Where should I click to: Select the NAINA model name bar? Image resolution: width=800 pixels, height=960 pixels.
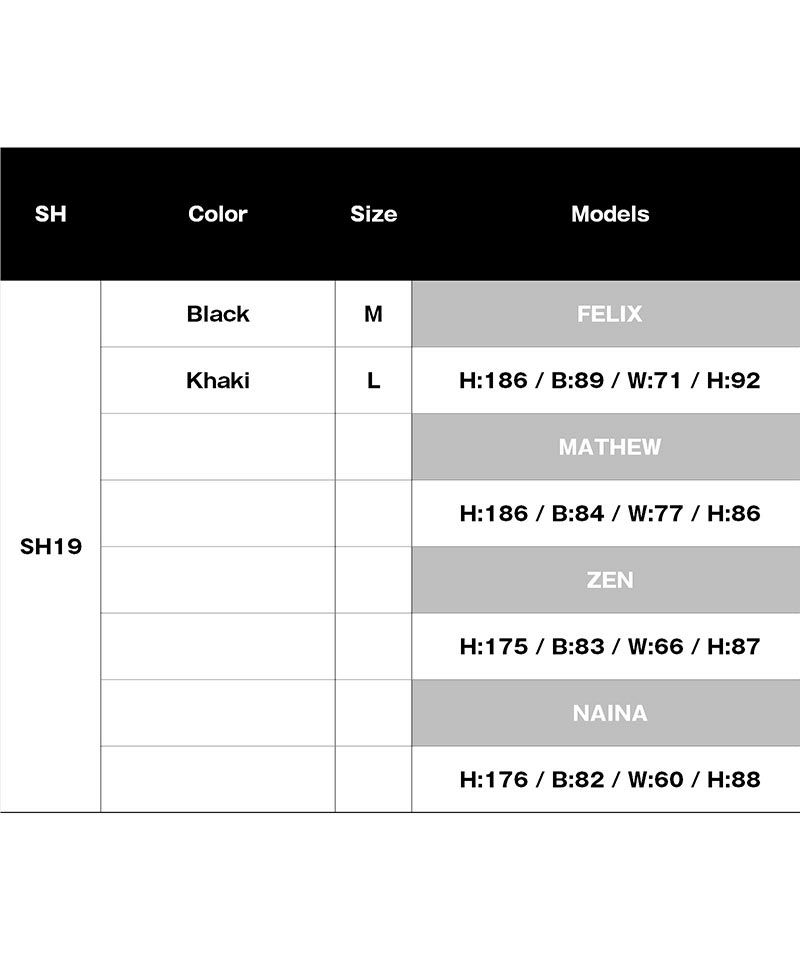pos(609,713)
